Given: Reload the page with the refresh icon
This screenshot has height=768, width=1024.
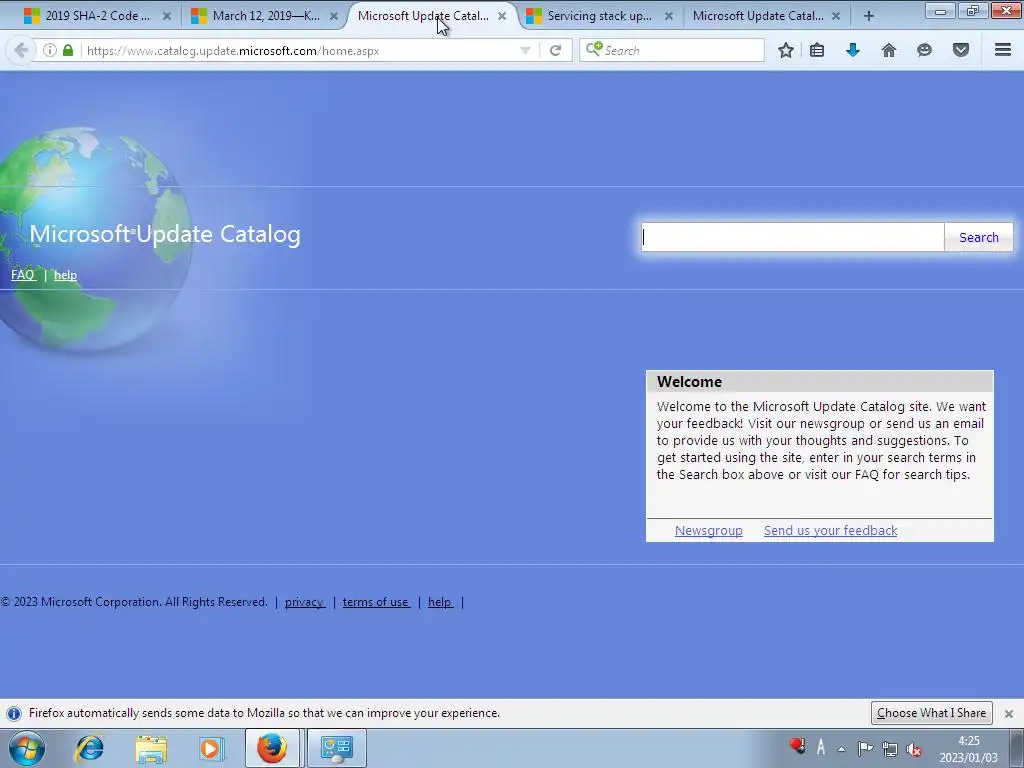Looking at the screenshot, I should click(555, 50).
